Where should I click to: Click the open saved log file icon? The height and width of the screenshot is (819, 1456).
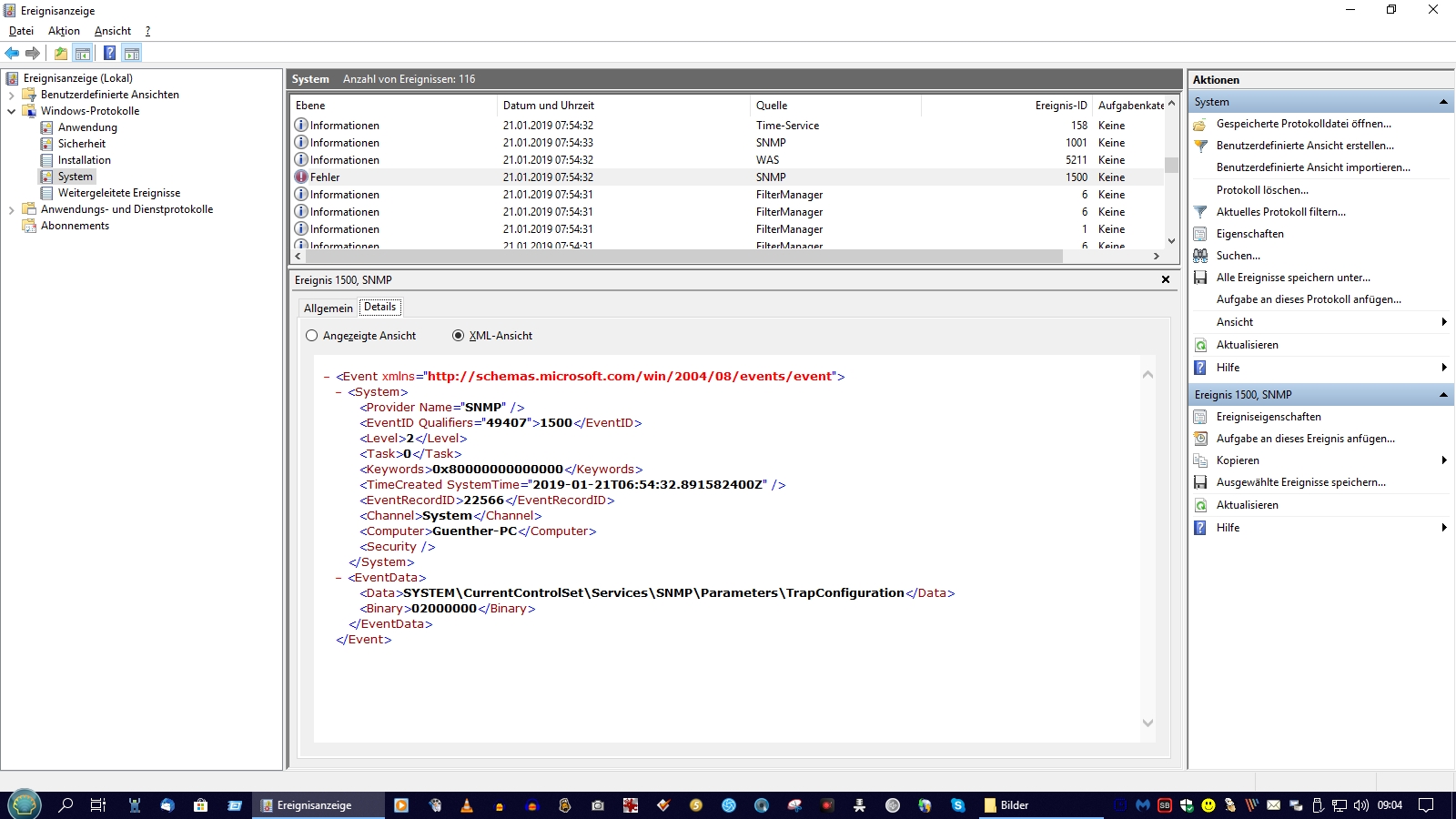coord(1200,124)
